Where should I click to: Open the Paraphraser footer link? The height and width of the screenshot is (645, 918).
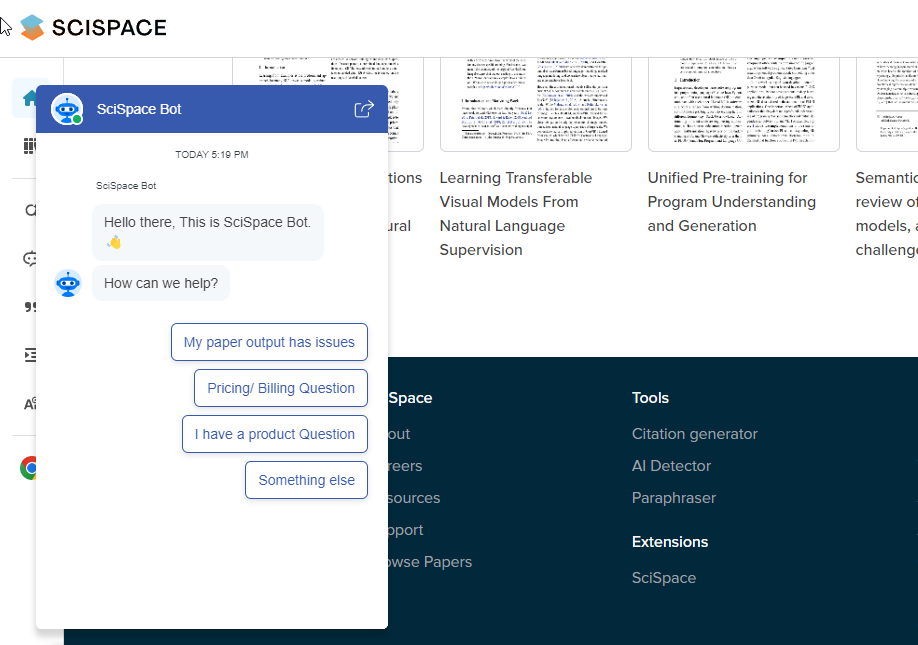pos(674,498)
